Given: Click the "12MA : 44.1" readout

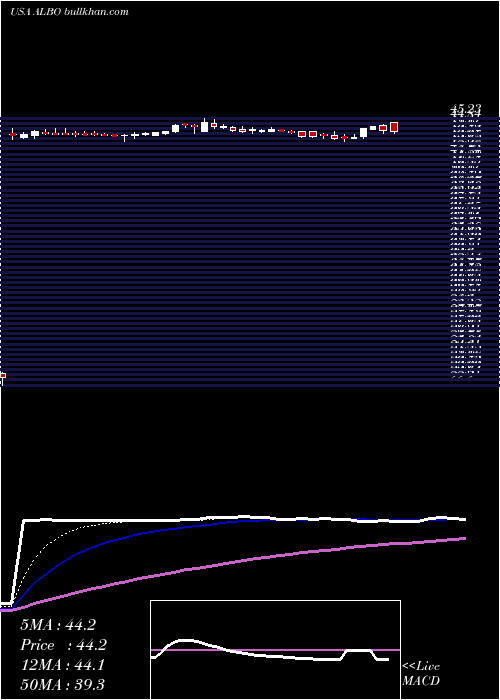Looking at the screenshot, I should 62,665.
